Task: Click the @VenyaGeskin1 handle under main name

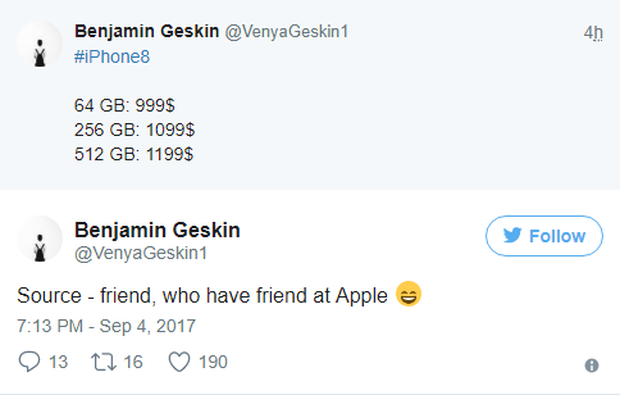Action: (141, 253)
